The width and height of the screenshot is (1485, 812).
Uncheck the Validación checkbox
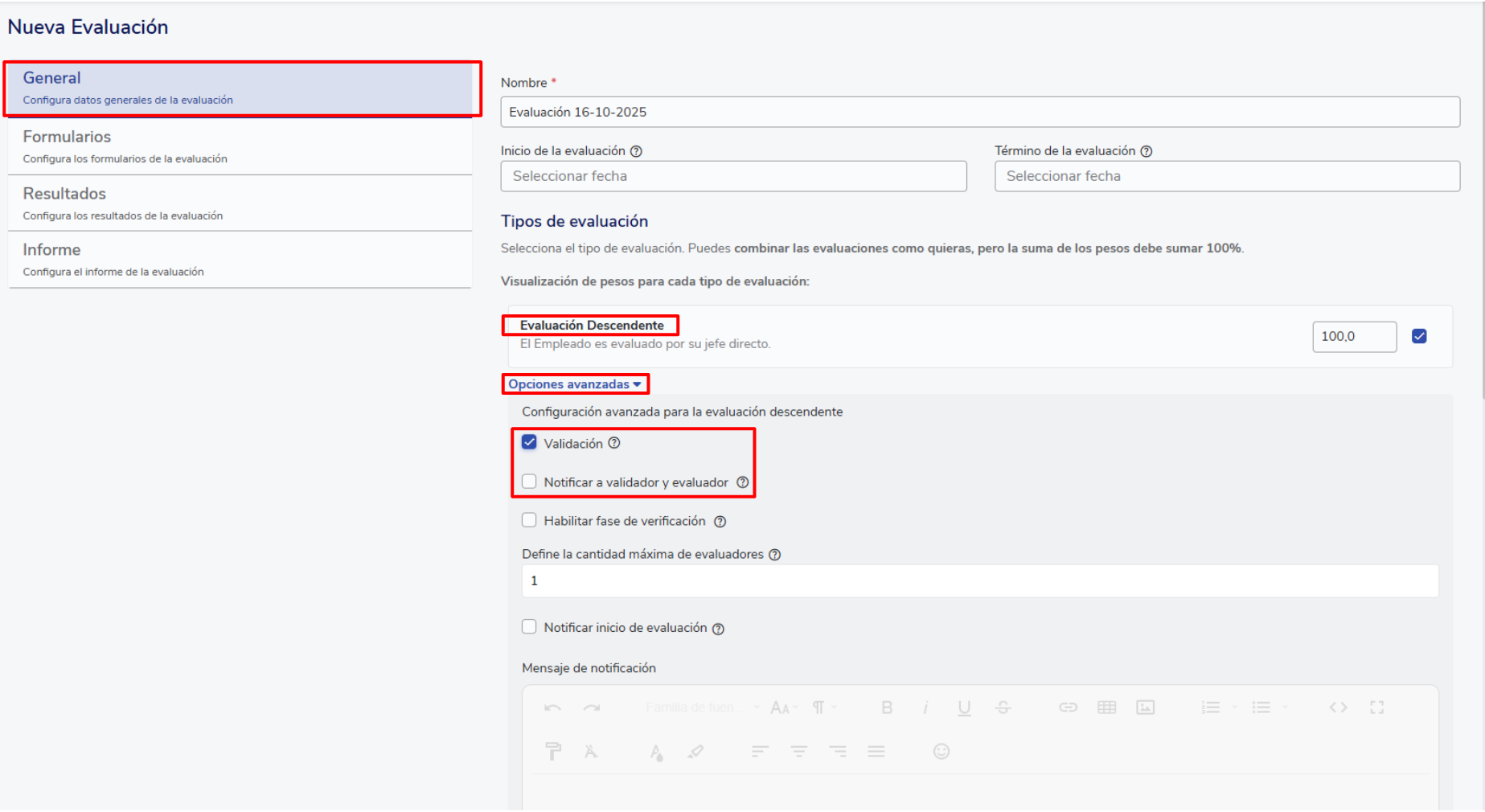coord(529,443)
